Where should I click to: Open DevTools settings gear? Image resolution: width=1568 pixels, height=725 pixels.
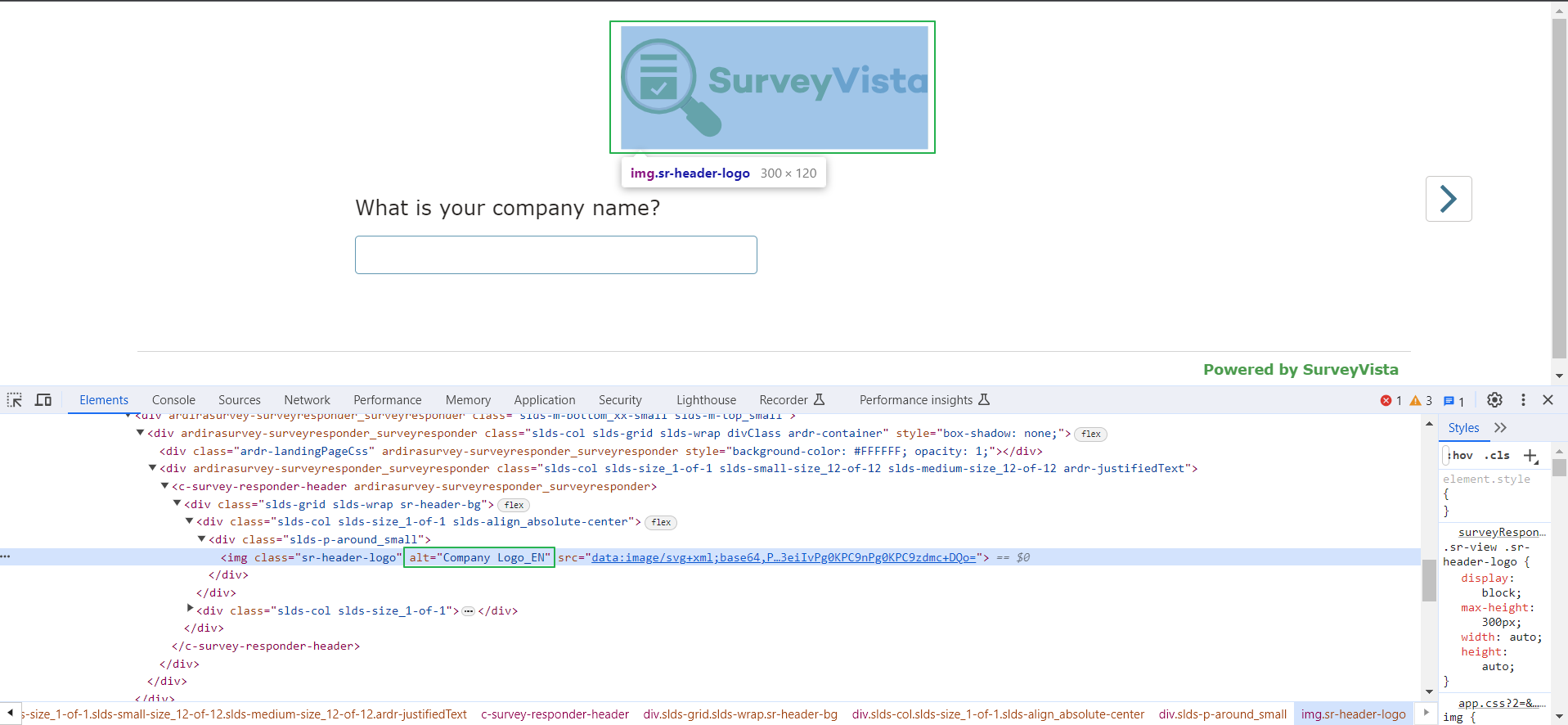click(x=1494, y=400)
